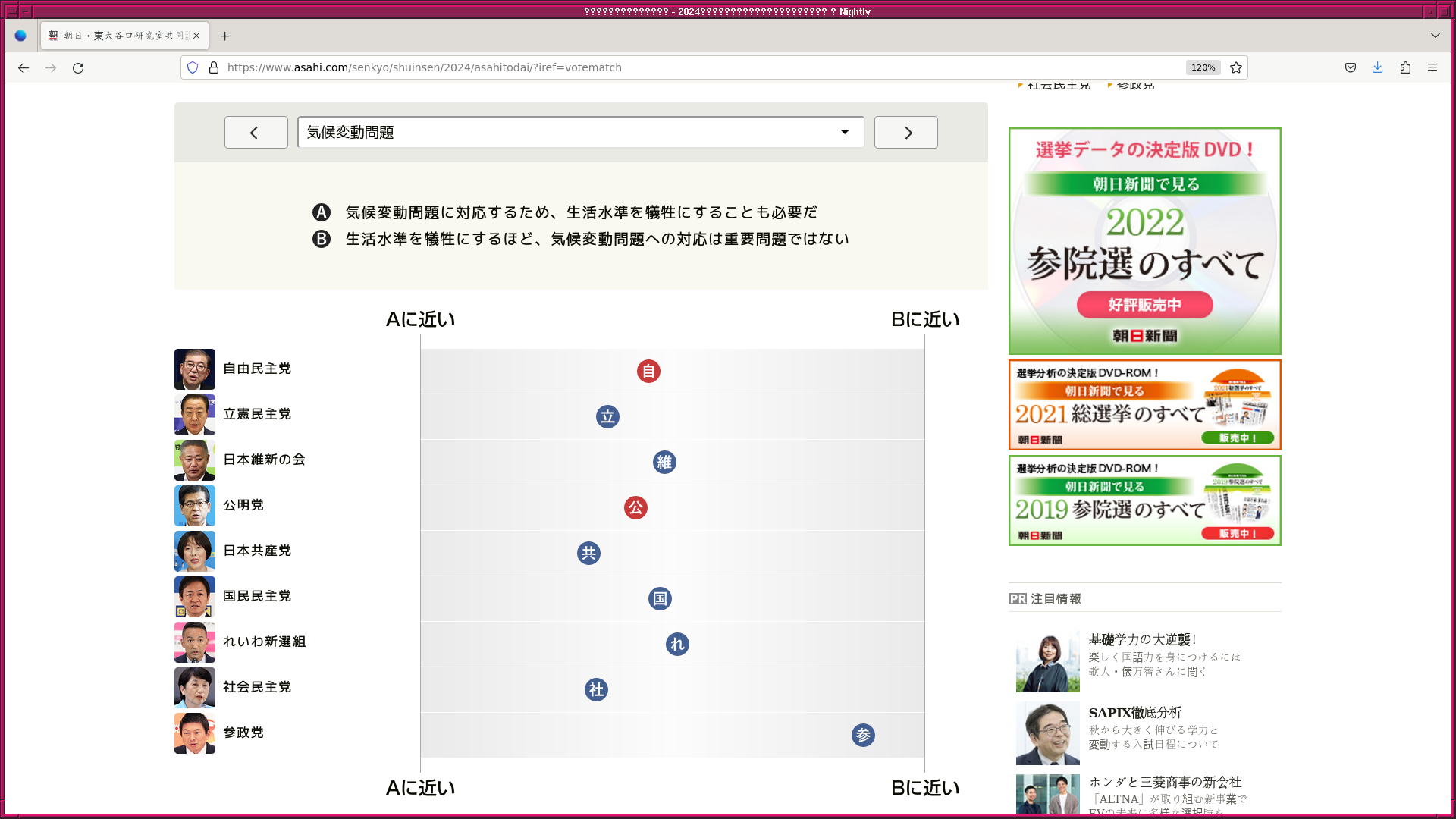
Task: Click the 社 party marker on chart
Action: tap(596, 690)
